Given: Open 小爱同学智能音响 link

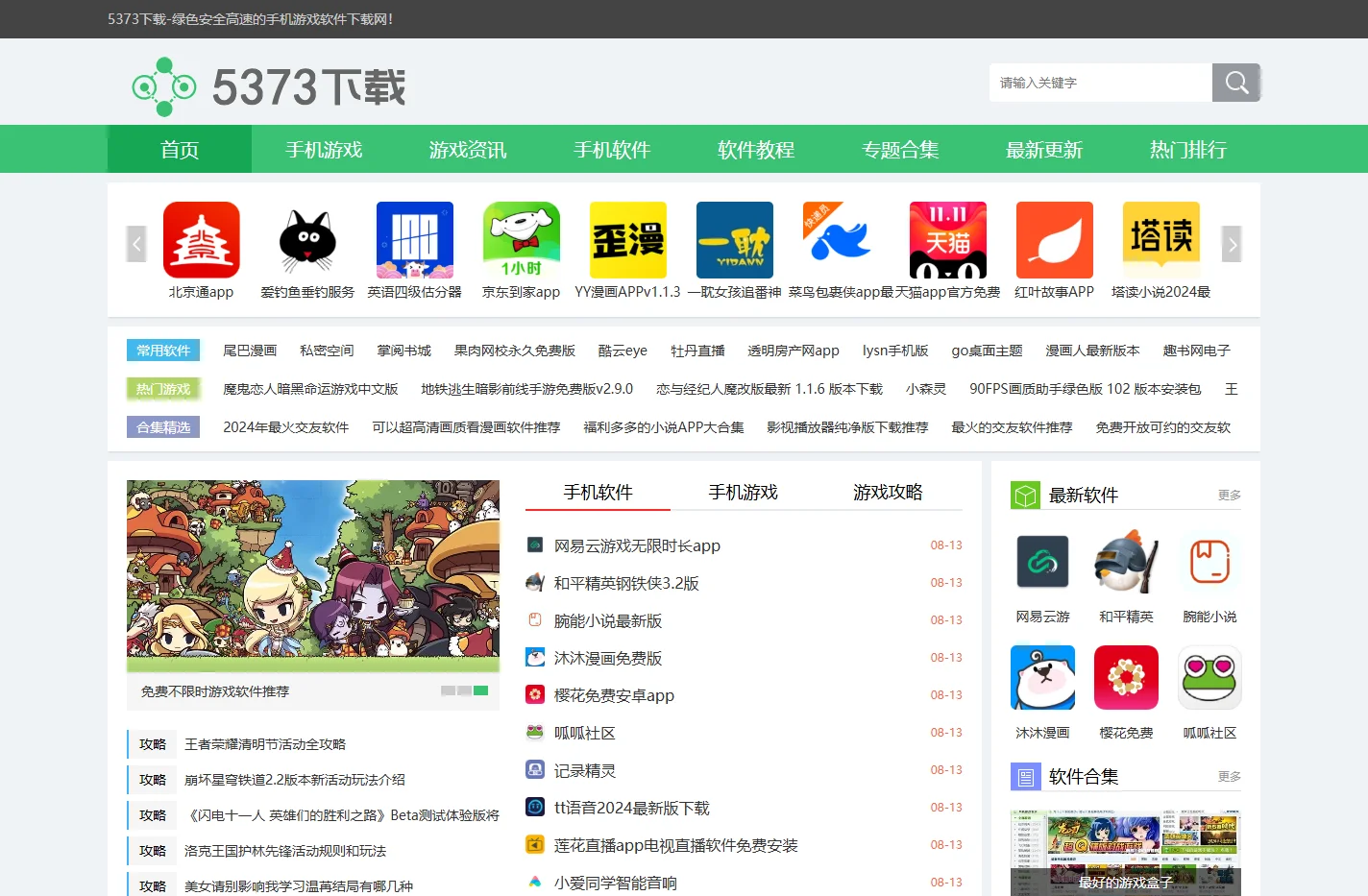Looking at the screenshot, I should [615, 883].
